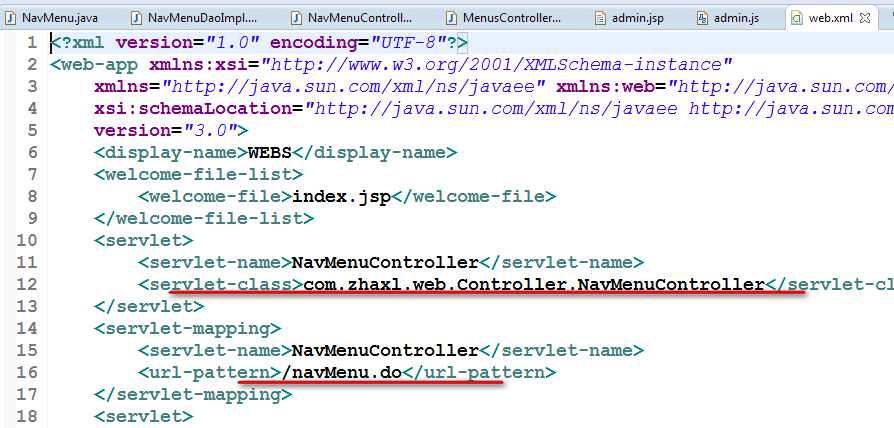Click the admin.jsp file icon
The width and height of the screenshot is (894, 428).
(x=600, y=18)
